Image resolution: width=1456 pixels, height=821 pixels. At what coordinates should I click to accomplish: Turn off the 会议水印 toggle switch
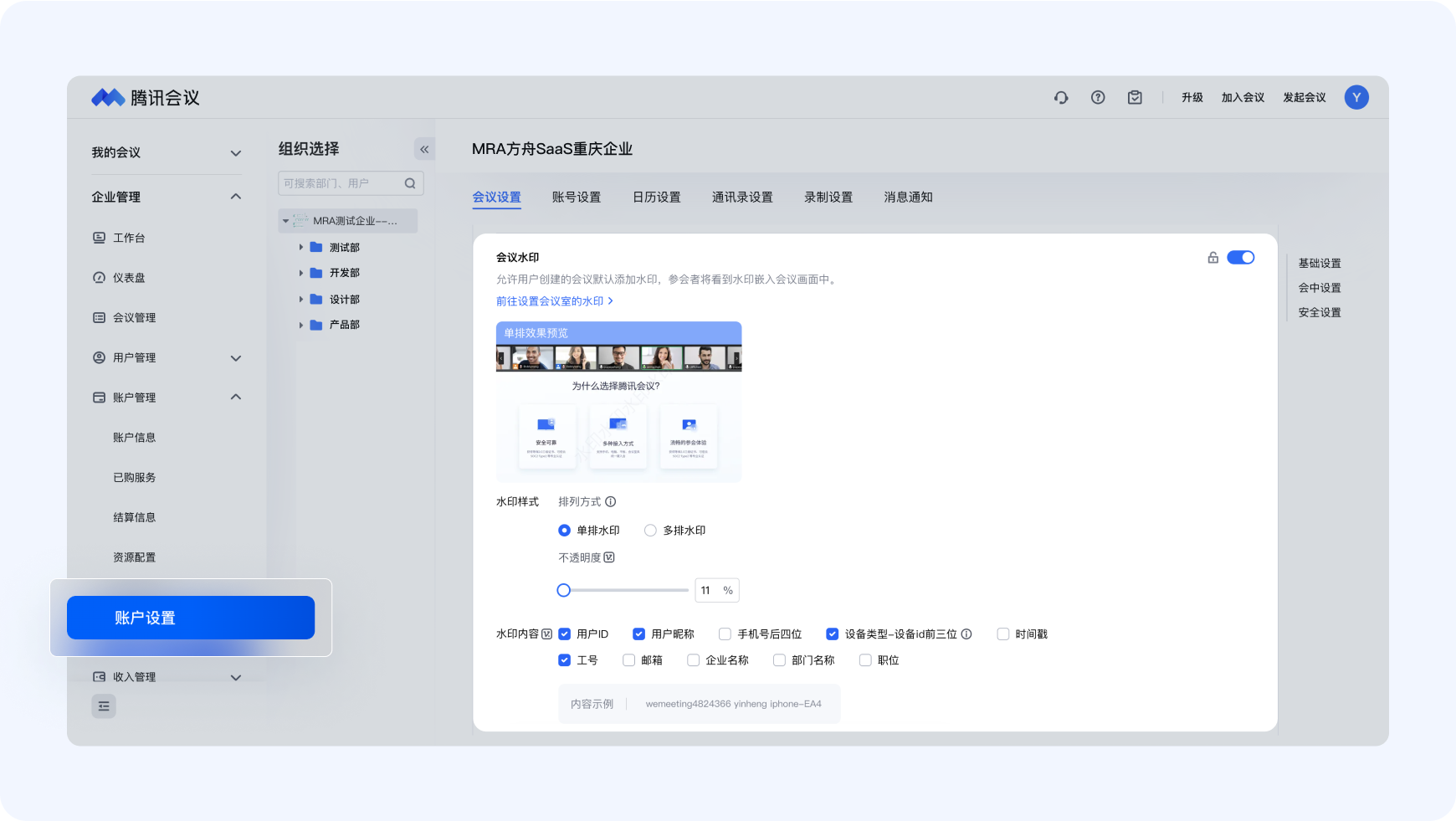1240,258
